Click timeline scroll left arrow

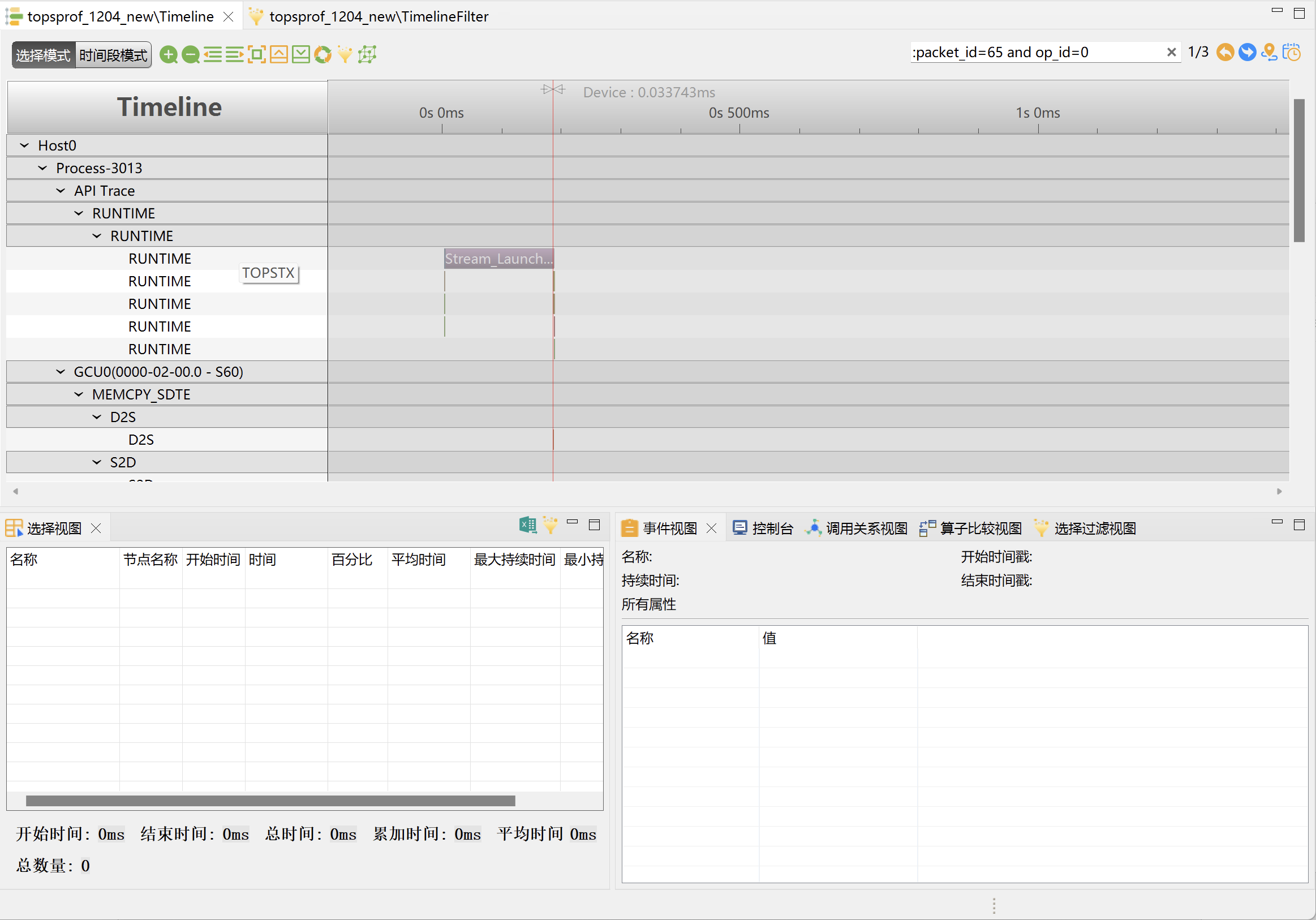pyautogui.click(x=15, y=491)
